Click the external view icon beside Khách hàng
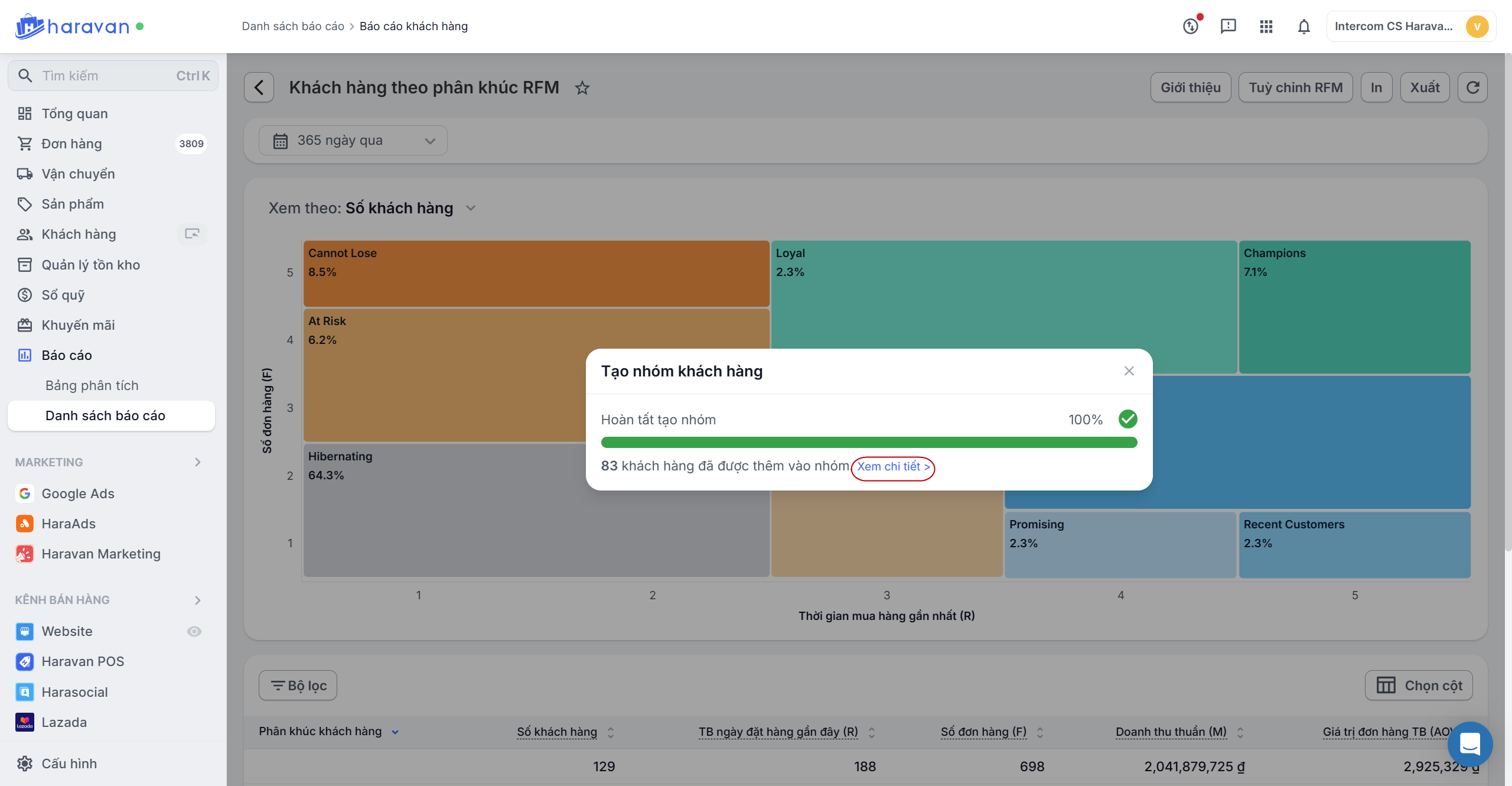Viewport: 1512px width, 786px height. point(192,234)
